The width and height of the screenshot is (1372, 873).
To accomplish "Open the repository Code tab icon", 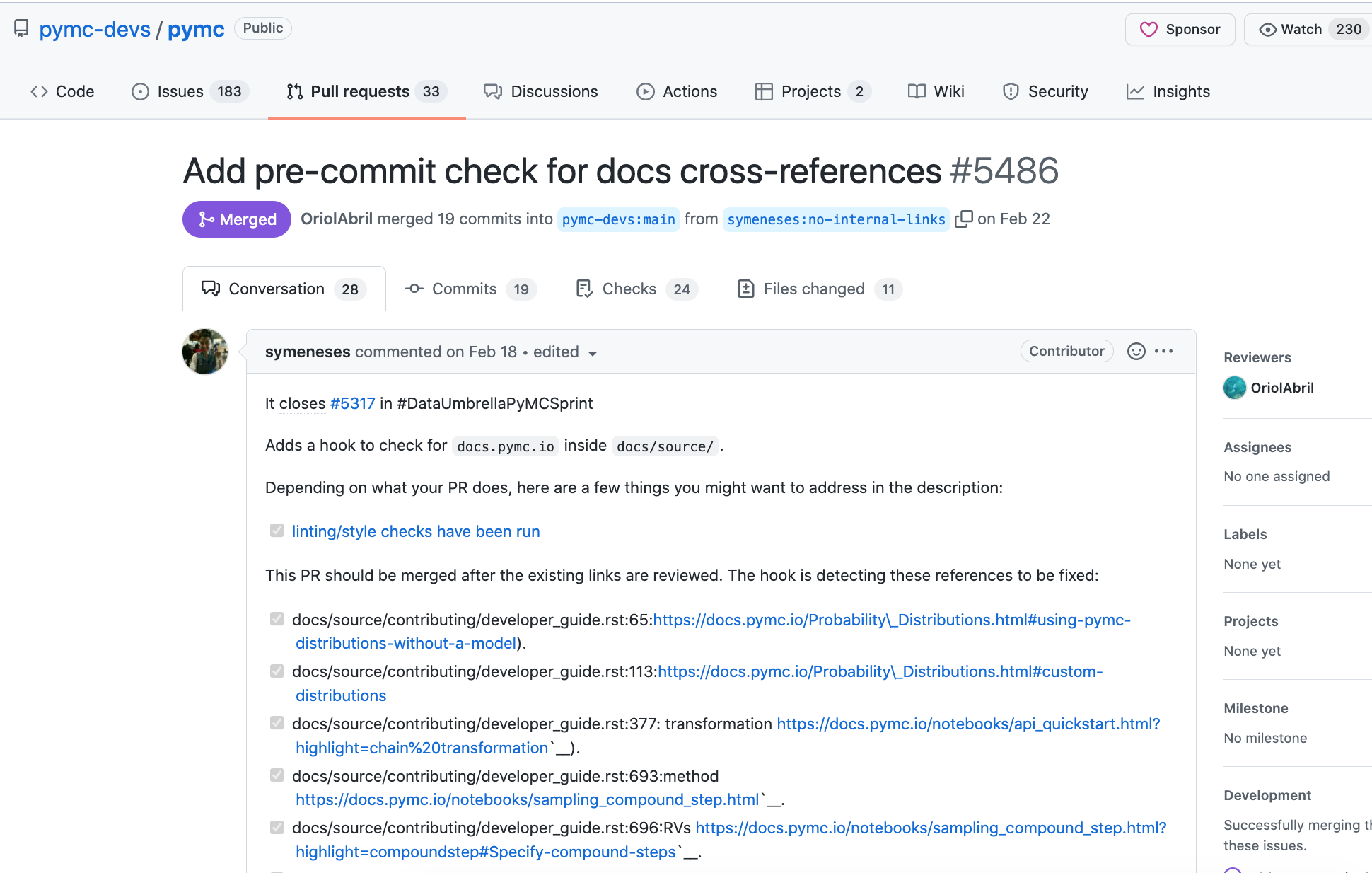I will coord(40,91).
